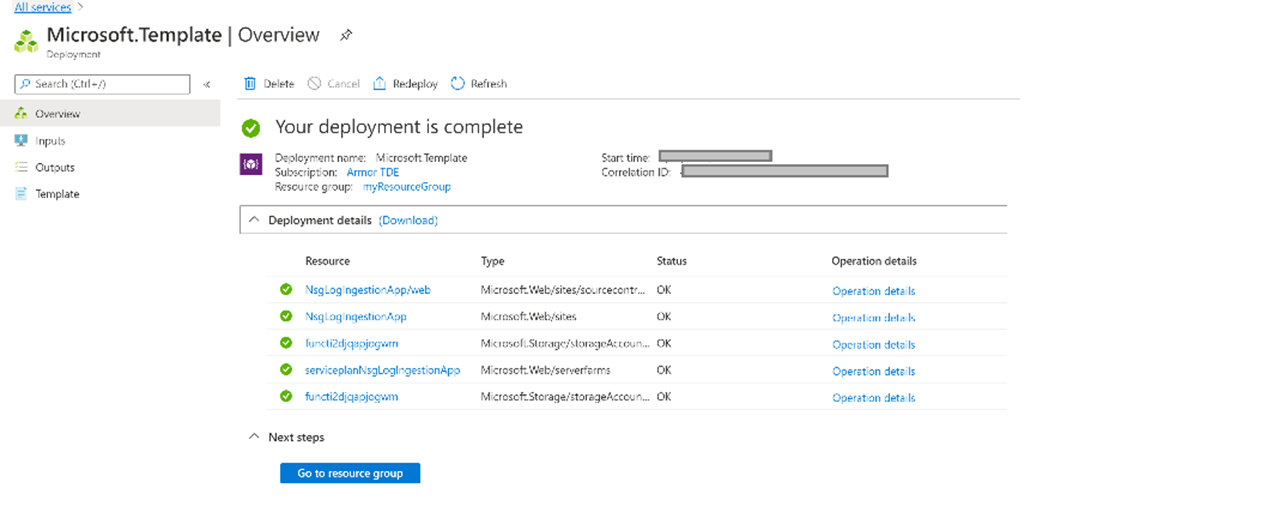Click the purple deployment template icon

(251, 164)
